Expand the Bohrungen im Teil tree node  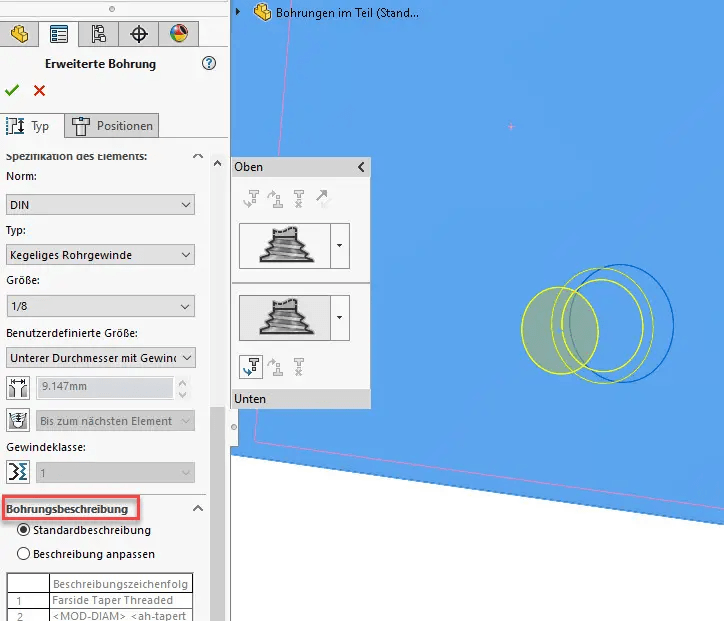(238, 12)
